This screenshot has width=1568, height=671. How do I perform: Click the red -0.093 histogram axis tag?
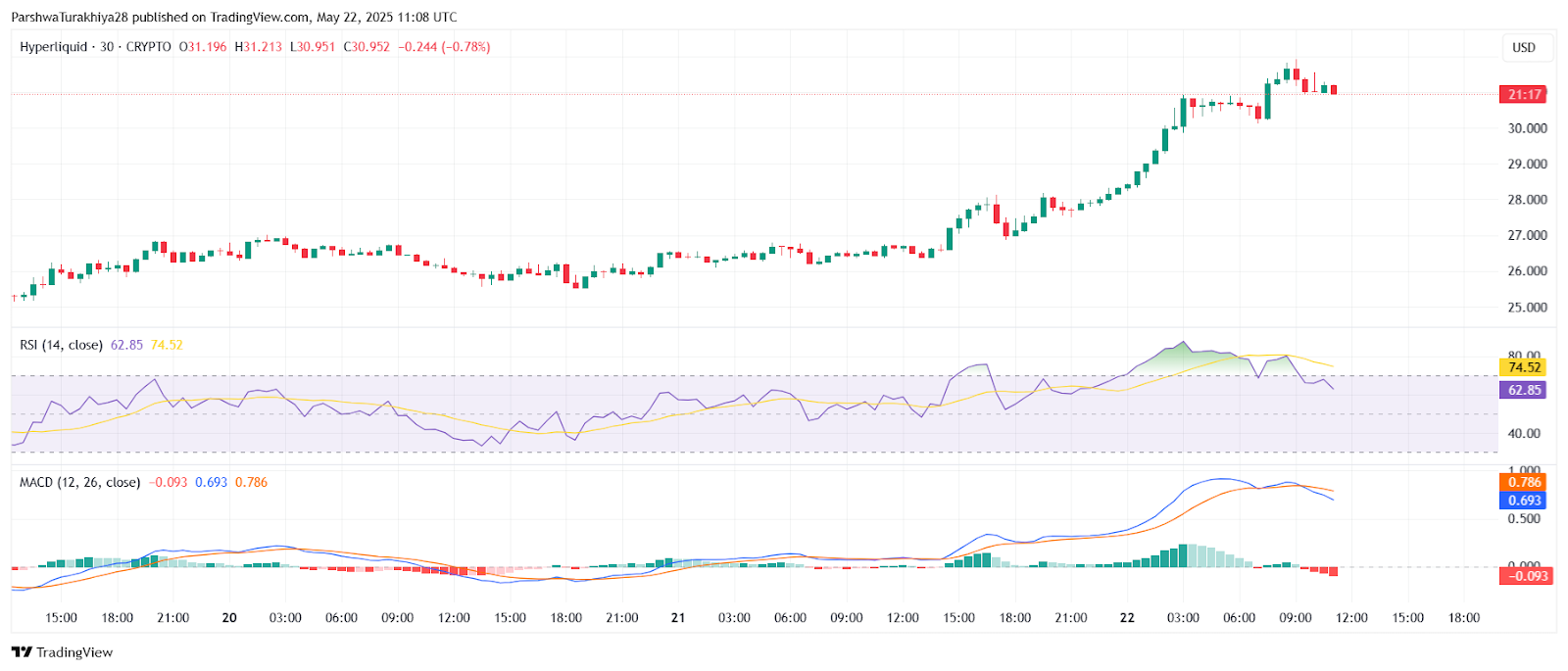[1524, 576]
